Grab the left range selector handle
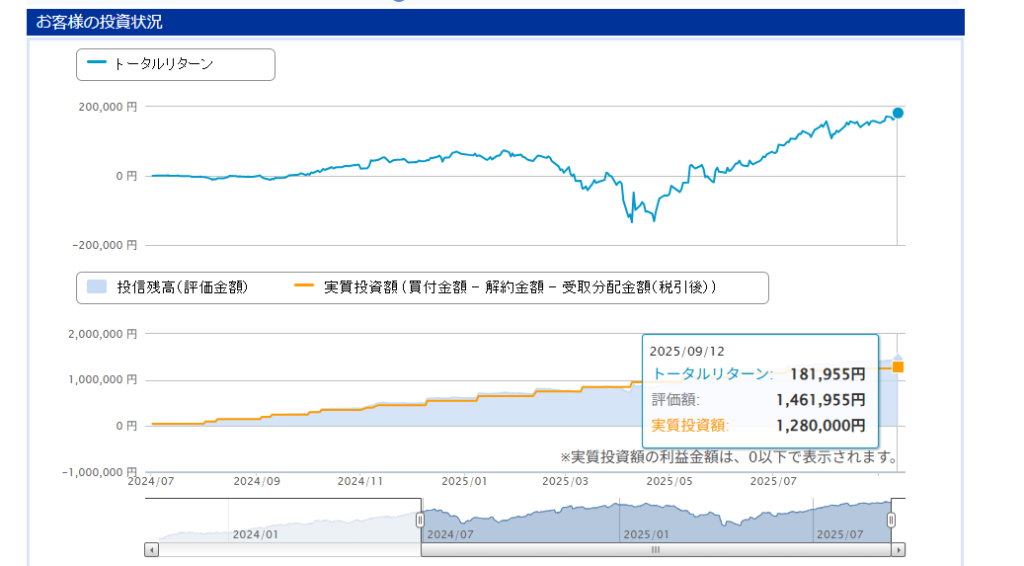This screenshot has width=1024, height=566. click(421, 520)
